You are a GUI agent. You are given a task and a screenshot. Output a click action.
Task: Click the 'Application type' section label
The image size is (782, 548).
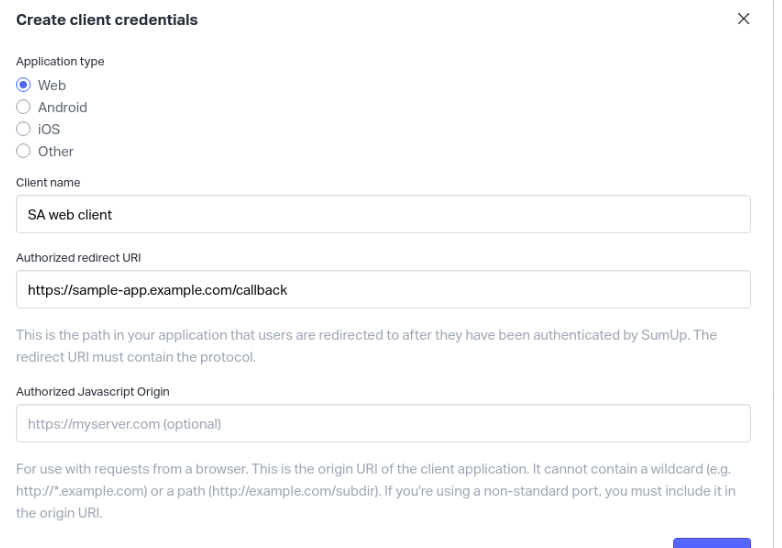[x=60, y=62]
